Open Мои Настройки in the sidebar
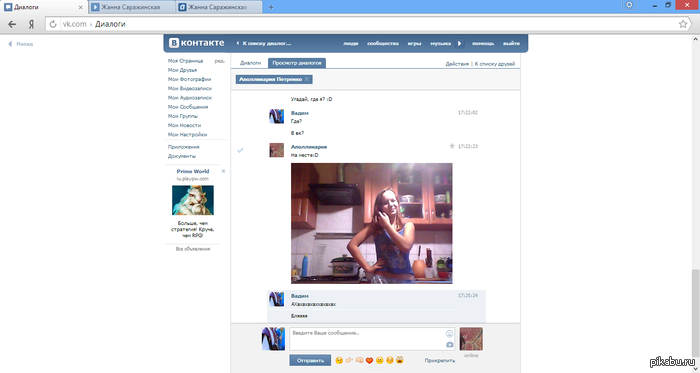The image size is (700, 373). point(188,134)
